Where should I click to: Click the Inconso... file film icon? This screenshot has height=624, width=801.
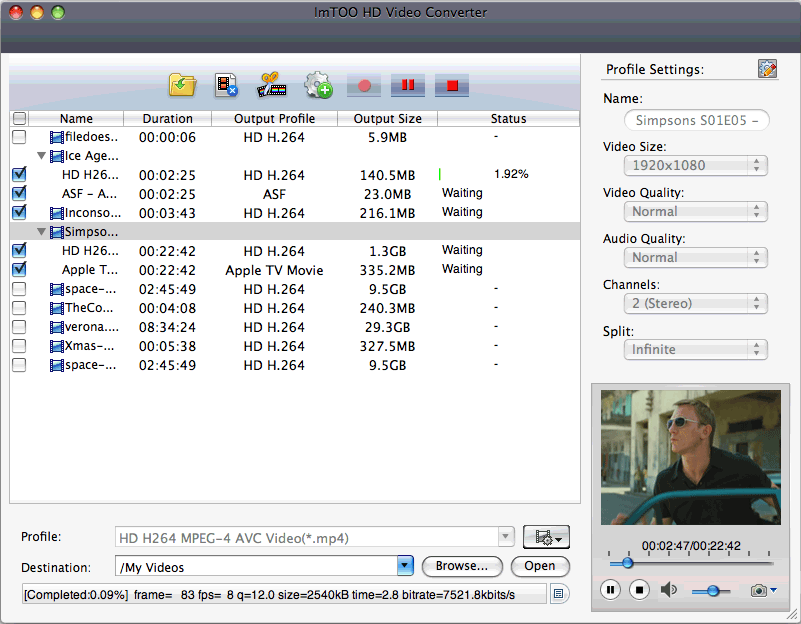coord(56,213)
